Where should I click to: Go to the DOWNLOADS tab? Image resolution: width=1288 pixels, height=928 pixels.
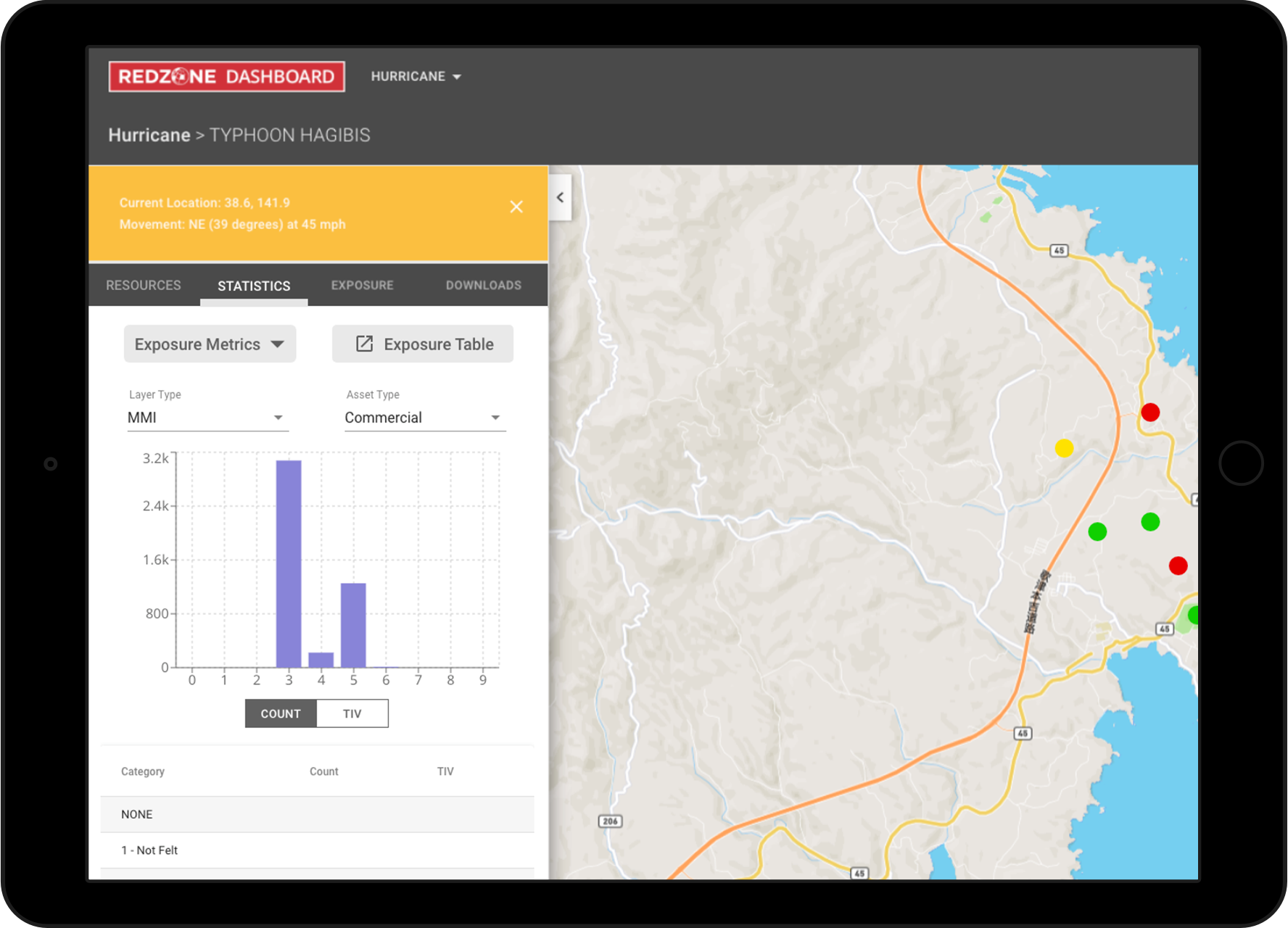tap(484, 285)
